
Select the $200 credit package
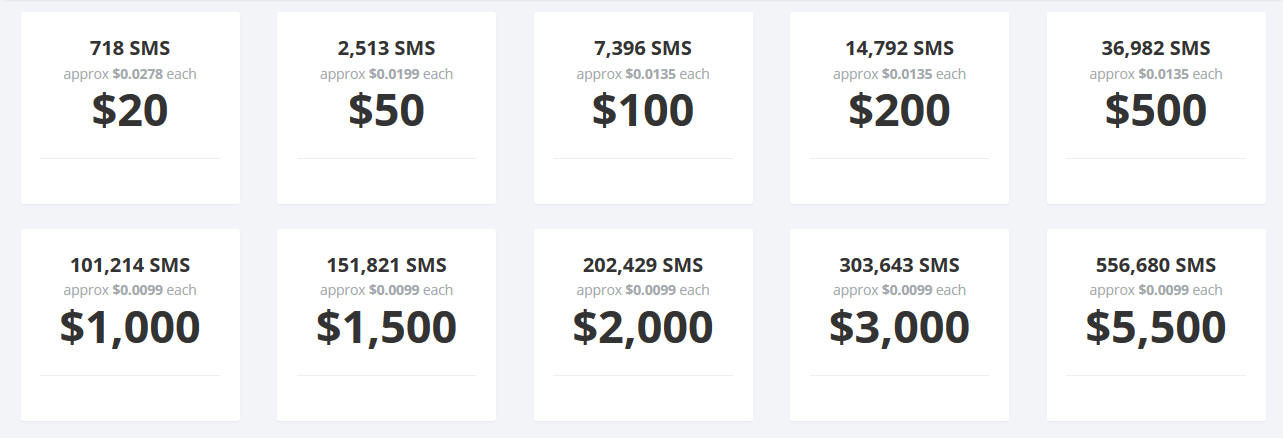899,108
